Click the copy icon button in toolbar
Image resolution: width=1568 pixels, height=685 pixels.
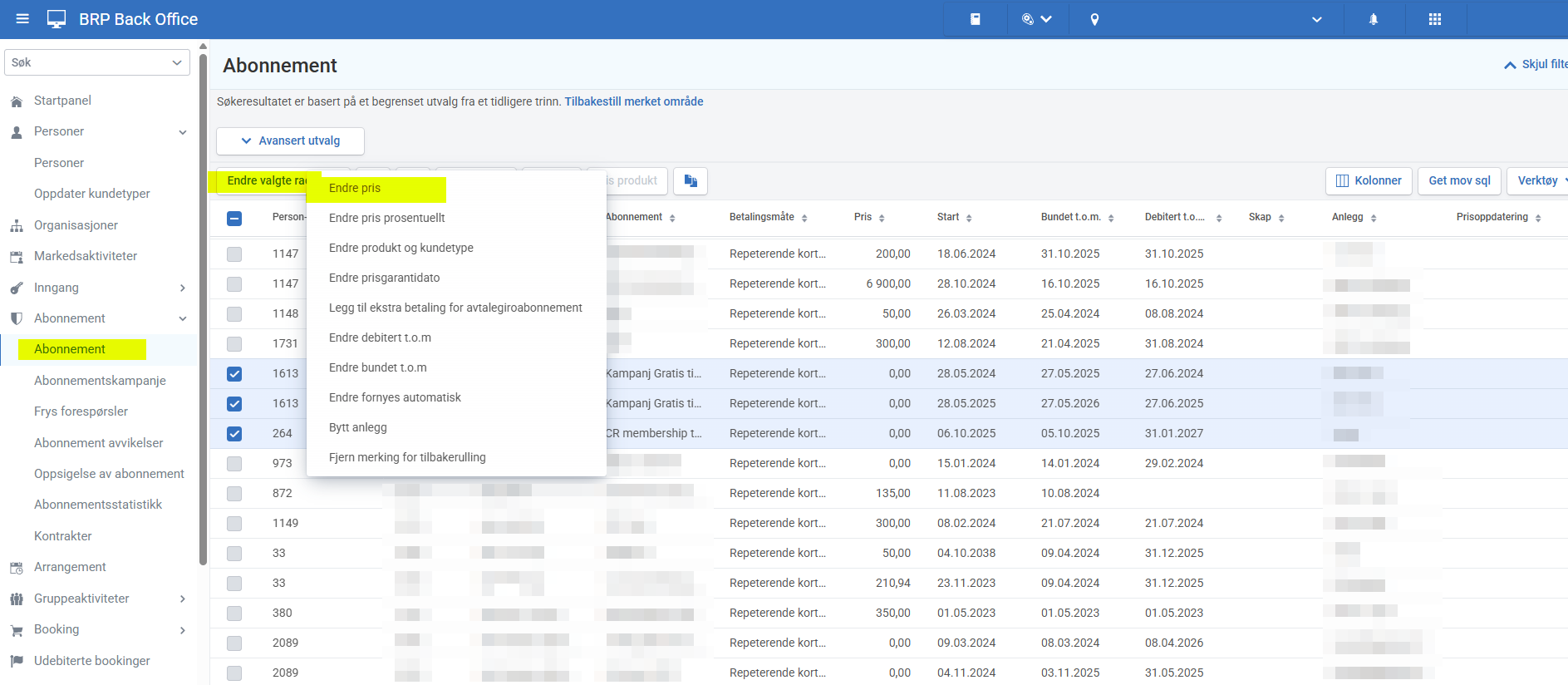(x=691, y=180)
